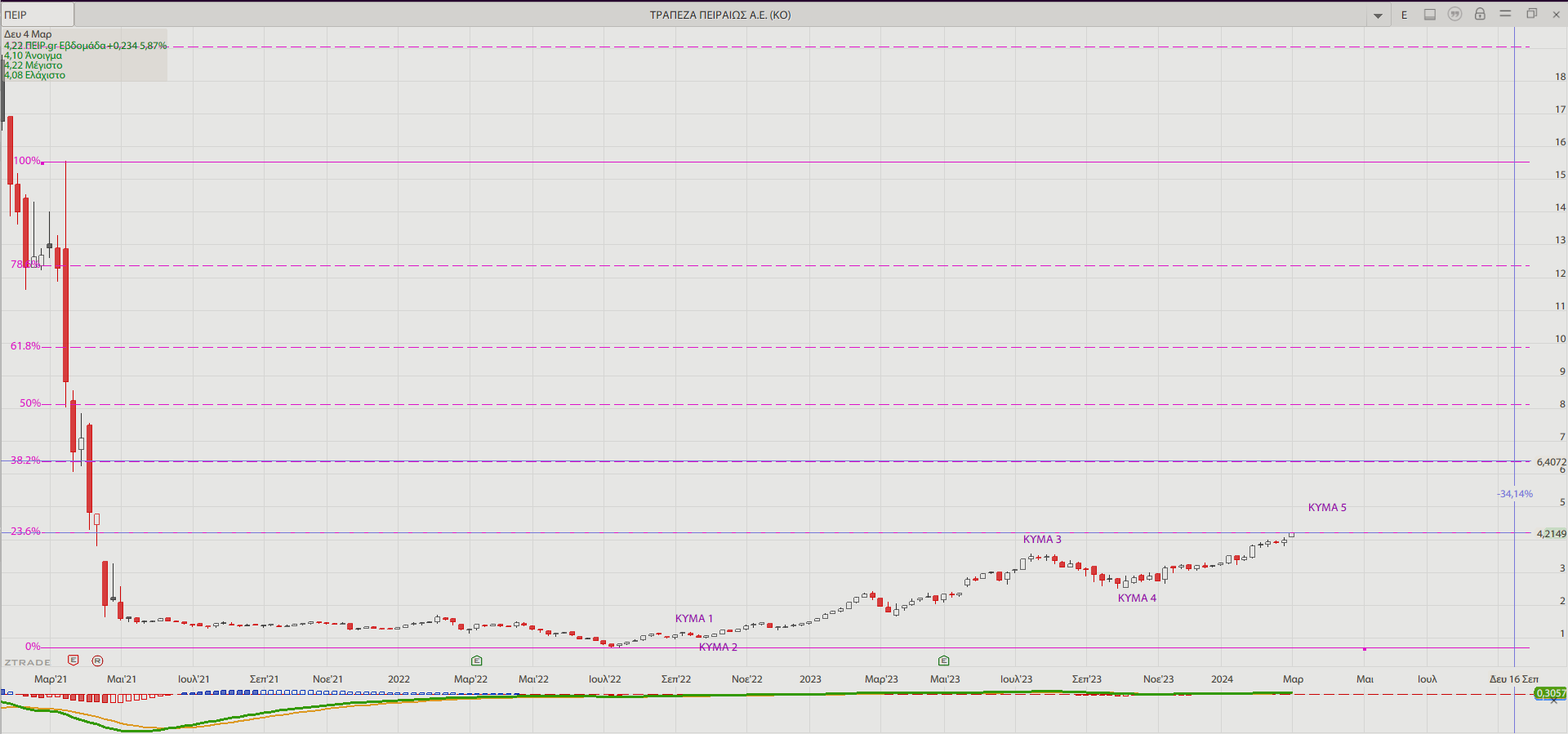Select the ΚΥΜΑ 2 wave label

pos(718,647)
